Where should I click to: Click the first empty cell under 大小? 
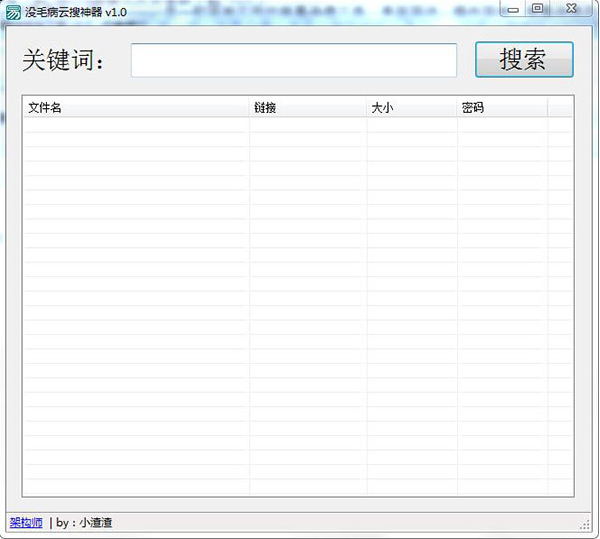coord(411,125)
